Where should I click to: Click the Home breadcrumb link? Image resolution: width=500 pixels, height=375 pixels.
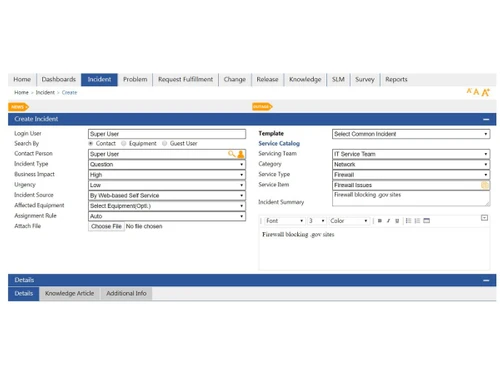[x=21, y=92]
